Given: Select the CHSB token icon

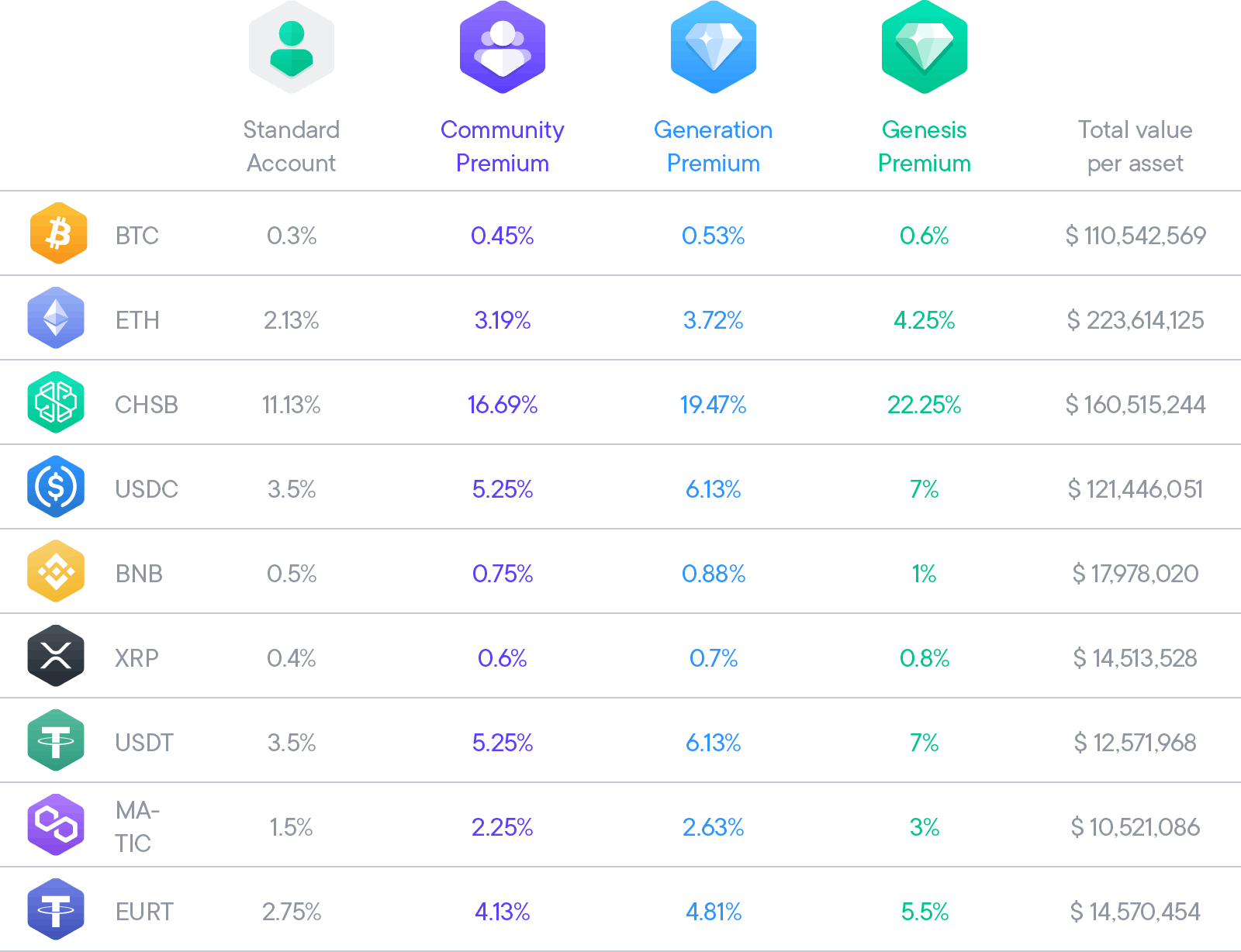Looking at the screenshot, I should coord(56,402).
